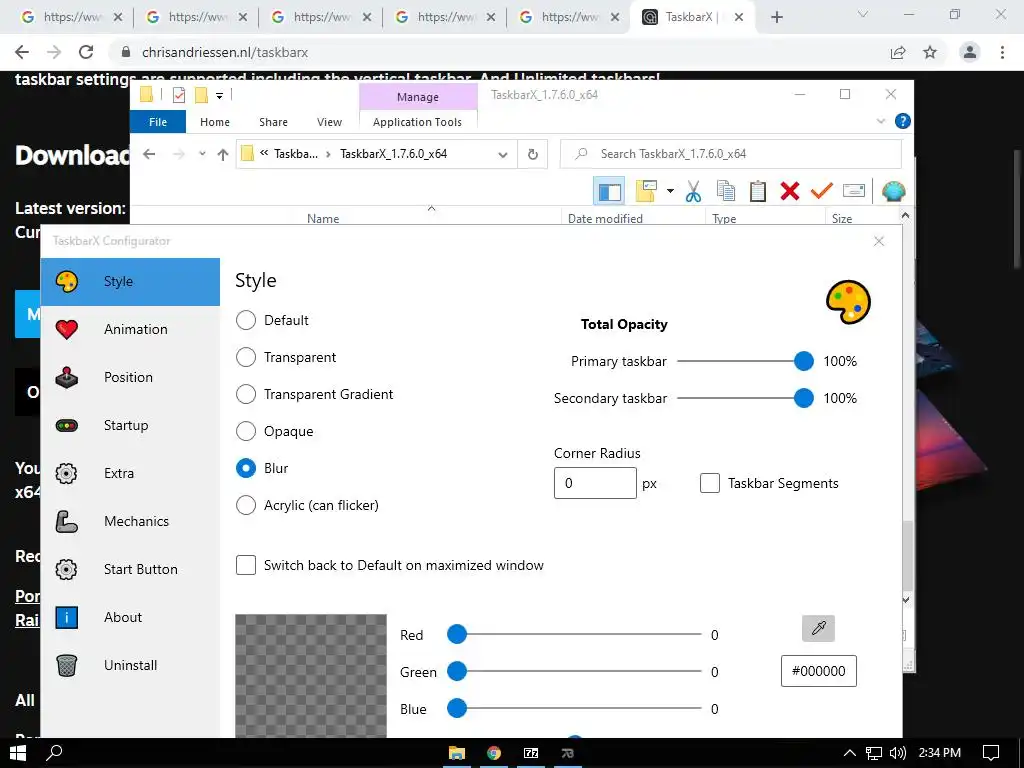Open Quick Access Toolbar customize dropdown
This screenshot has height=768, width=1024.
219,96
